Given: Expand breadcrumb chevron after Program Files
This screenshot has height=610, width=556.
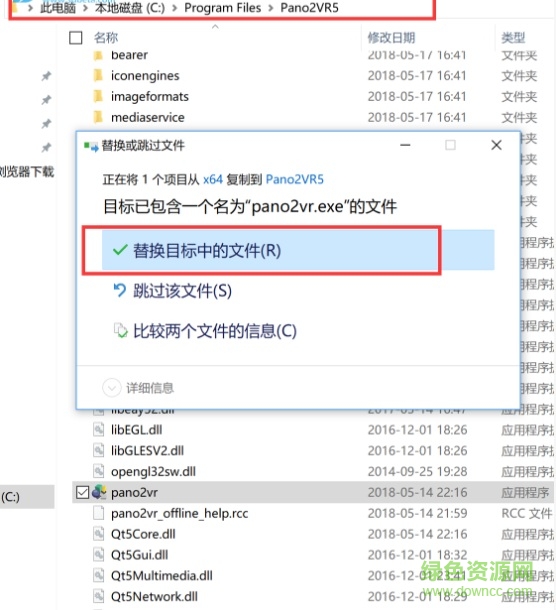Looking at the screenshot, I should coord(271,8).
